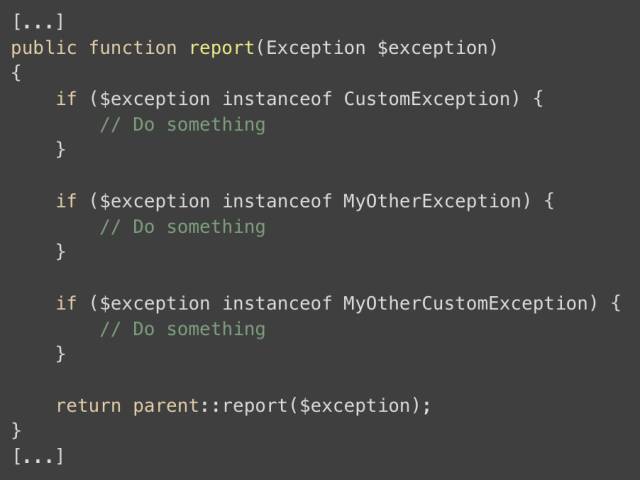Select the 'report' function name
Viewport: 640px width, 480px height.
(222, 49)
